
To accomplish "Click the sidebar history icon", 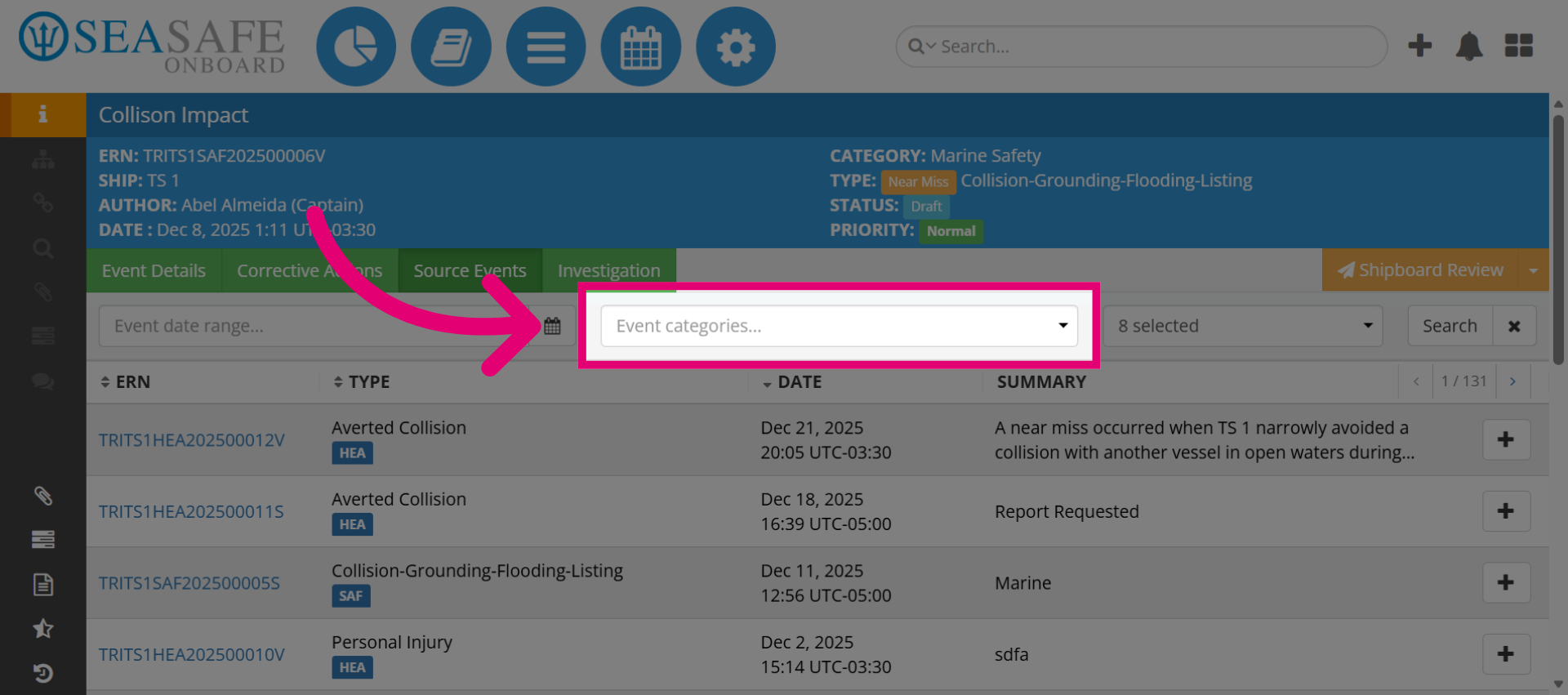I will (x=42, y=673).
